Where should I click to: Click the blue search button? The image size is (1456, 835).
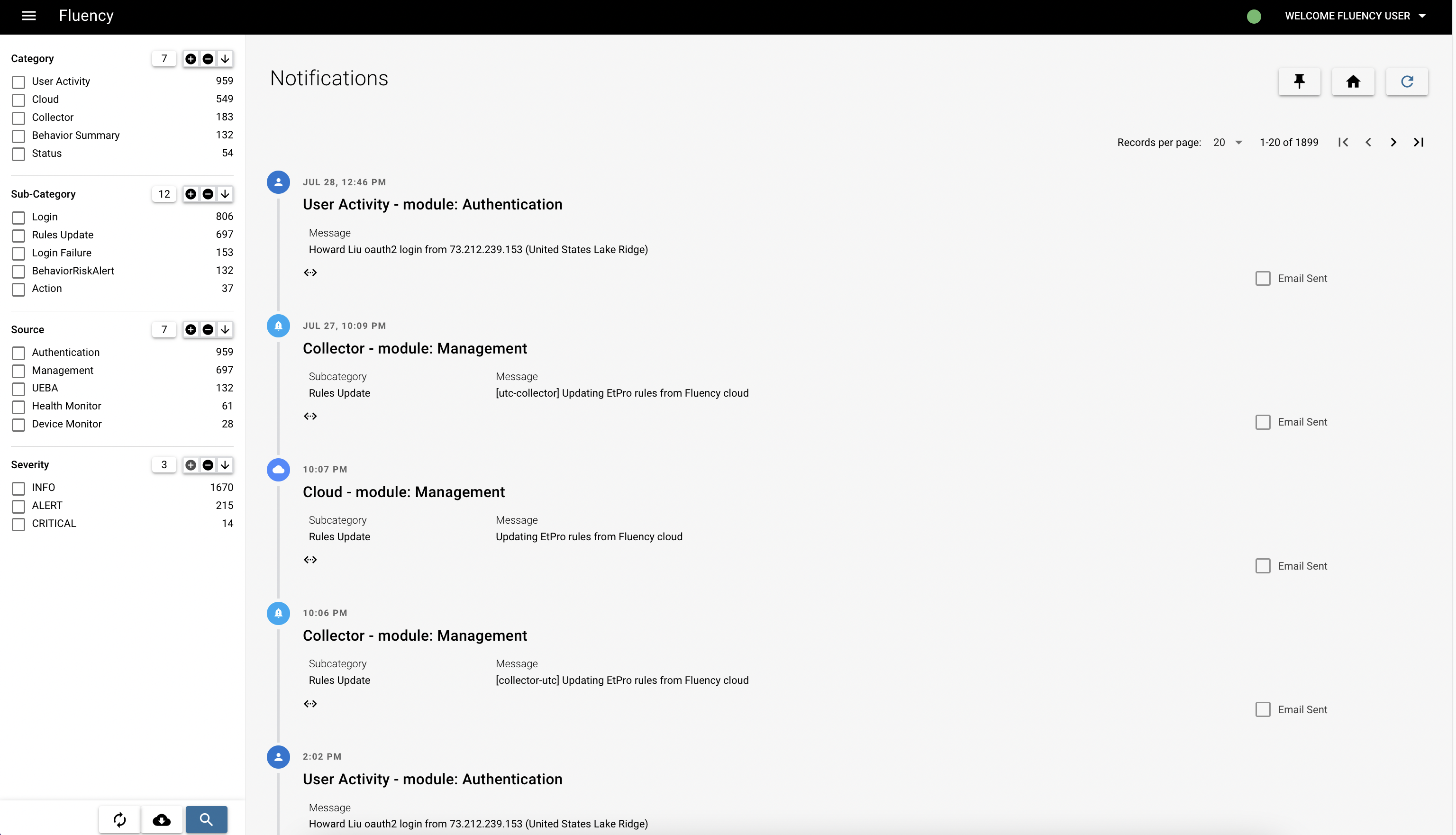[207, 819]
